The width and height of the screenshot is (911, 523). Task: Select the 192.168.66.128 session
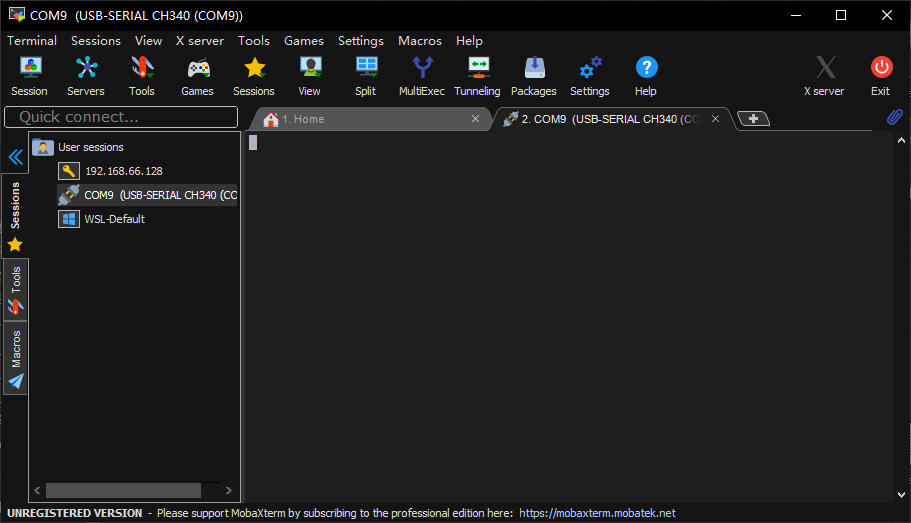click(x=123, y=171)
